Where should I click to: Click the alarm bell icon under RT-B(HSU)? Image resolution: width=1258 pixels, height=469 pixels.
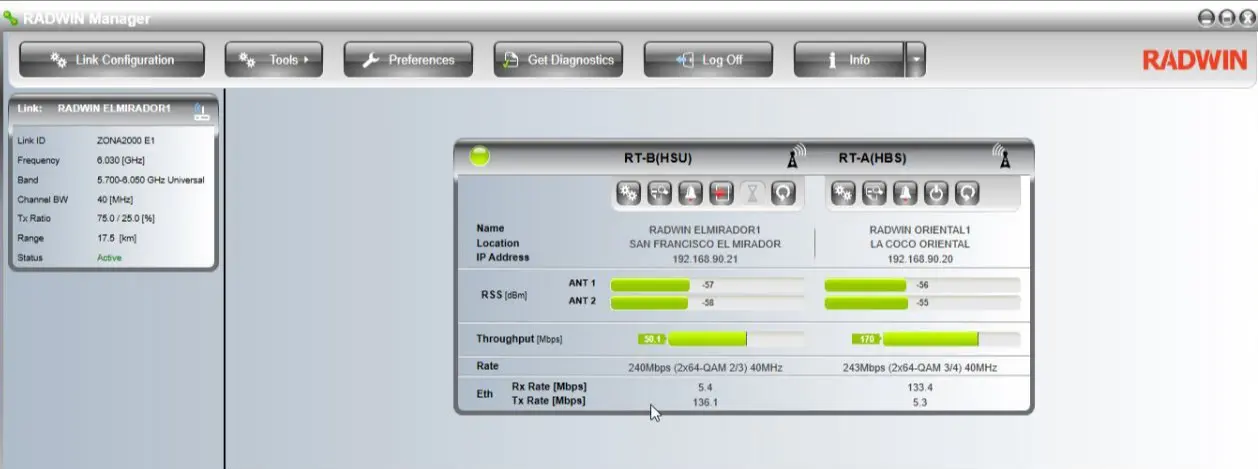point(690,192)
